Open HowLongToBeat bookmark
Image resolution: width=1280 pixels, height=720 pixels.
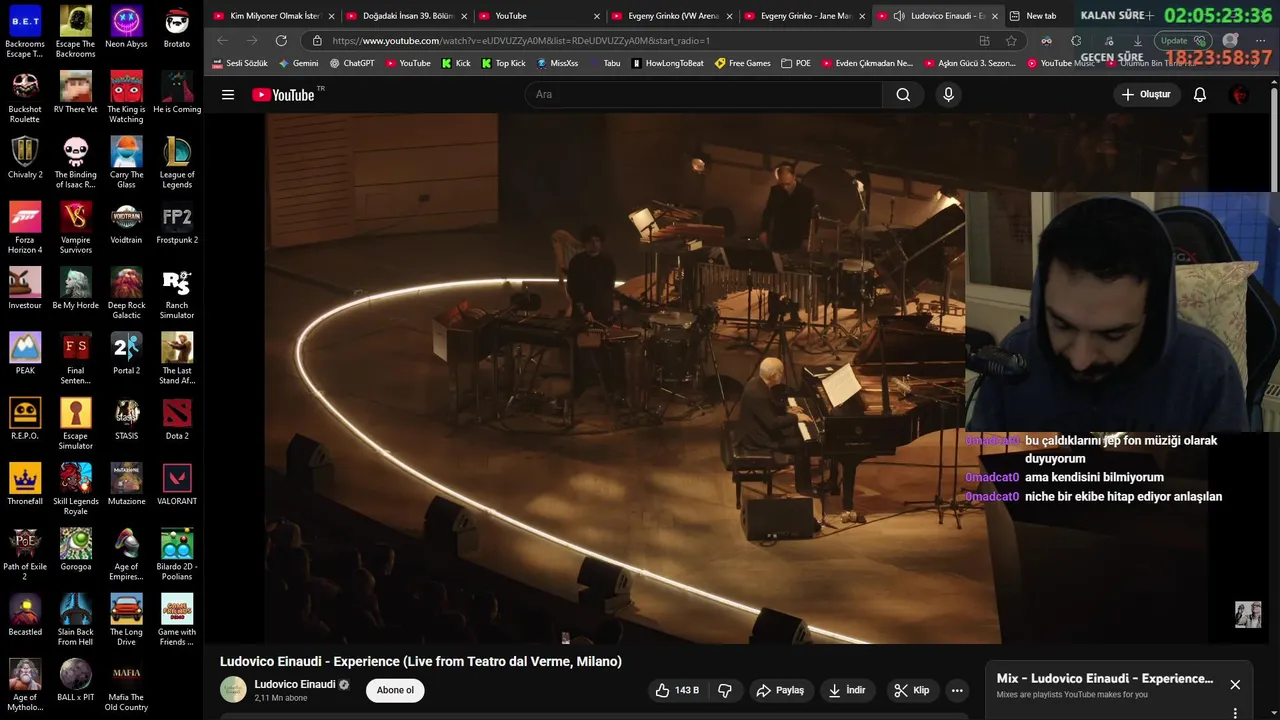(667, 63)
